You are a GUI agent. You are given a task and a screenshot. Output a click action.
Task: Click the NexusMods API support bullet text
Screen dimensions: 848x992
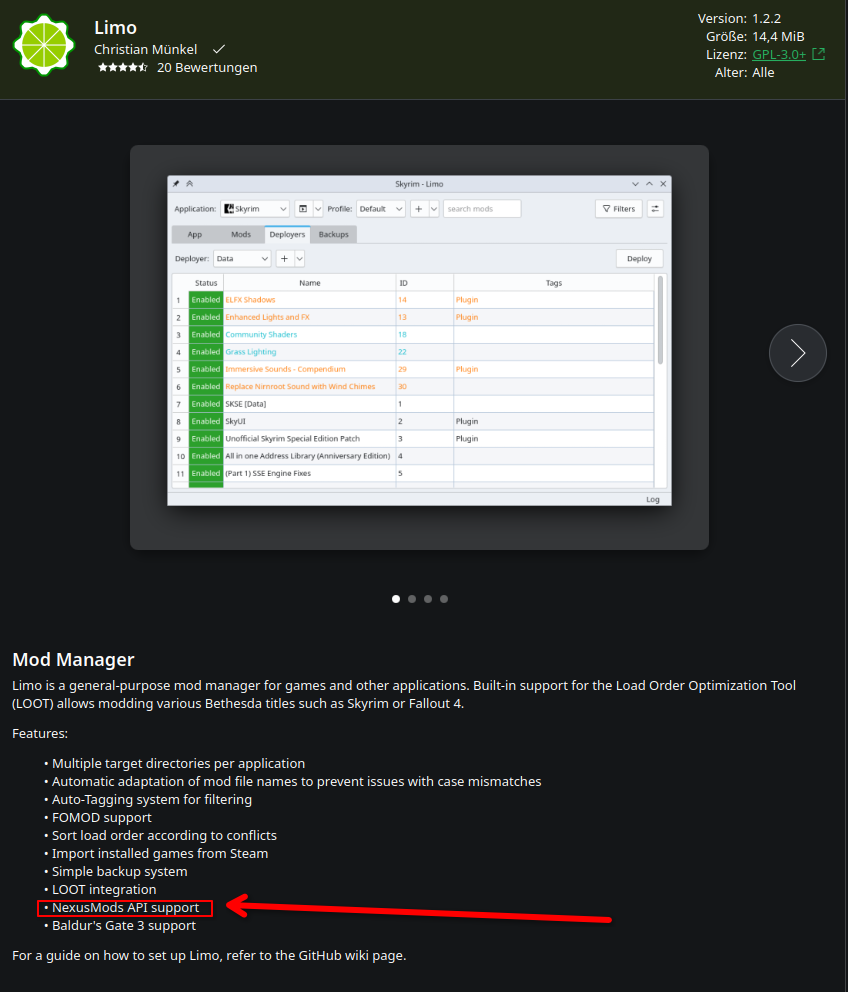pyautogui.click(x=125, y=908)
